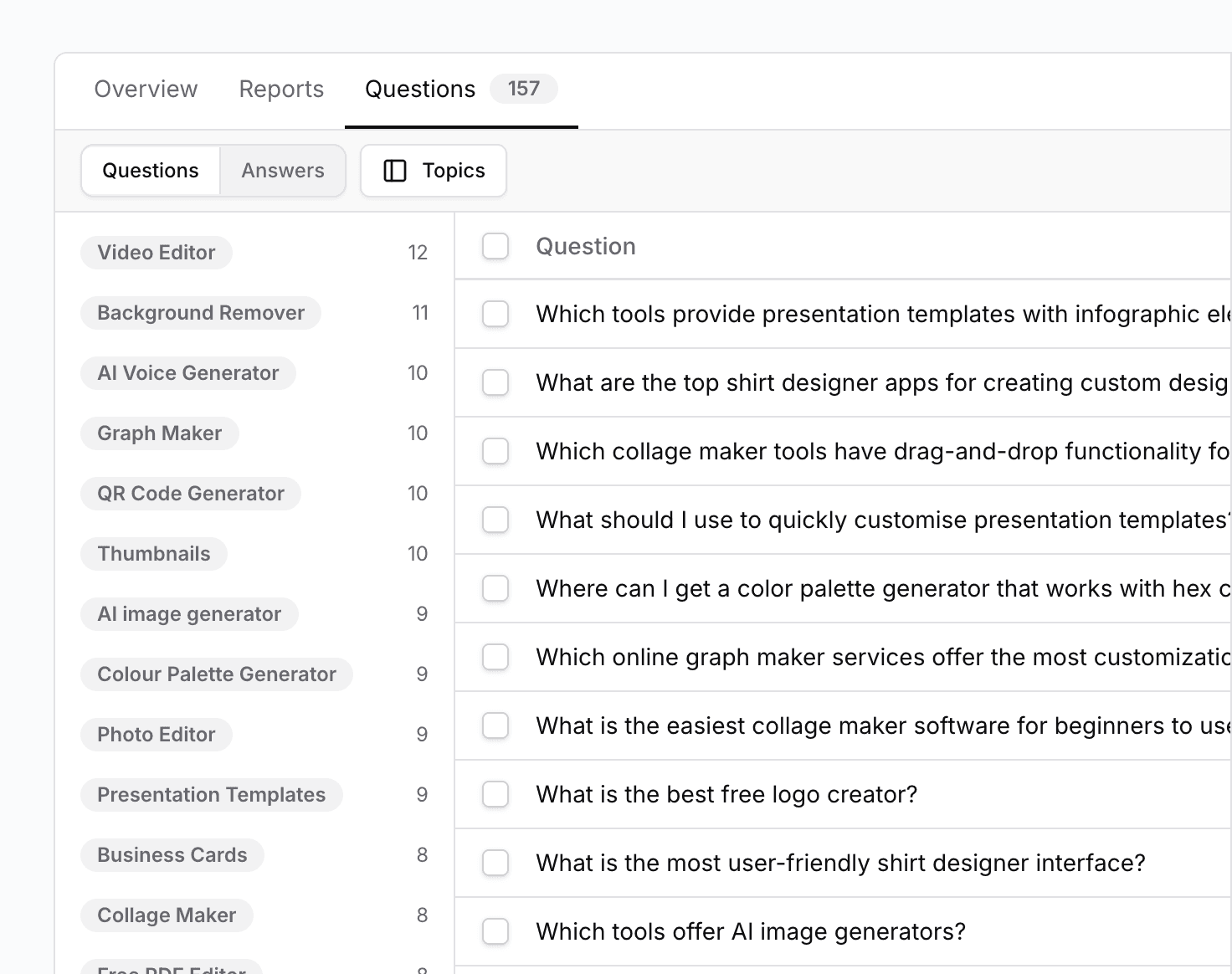Select the Collage Maker topic tag
Screen dimensions: 1232x974
click(166, 915)
